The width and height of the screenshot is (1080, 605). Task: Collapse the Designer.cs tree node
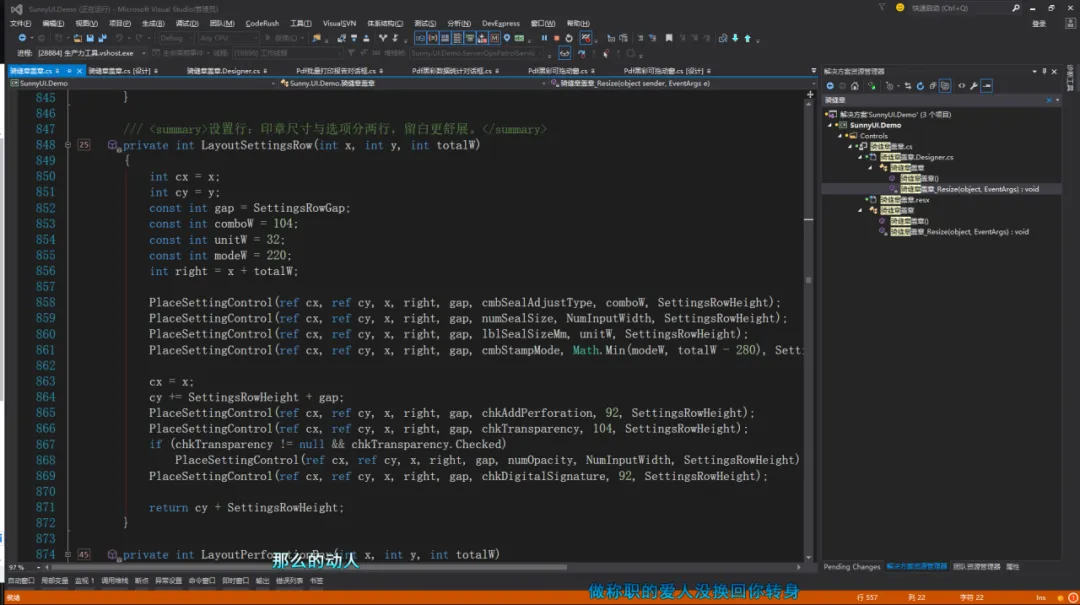coord(860,158)
